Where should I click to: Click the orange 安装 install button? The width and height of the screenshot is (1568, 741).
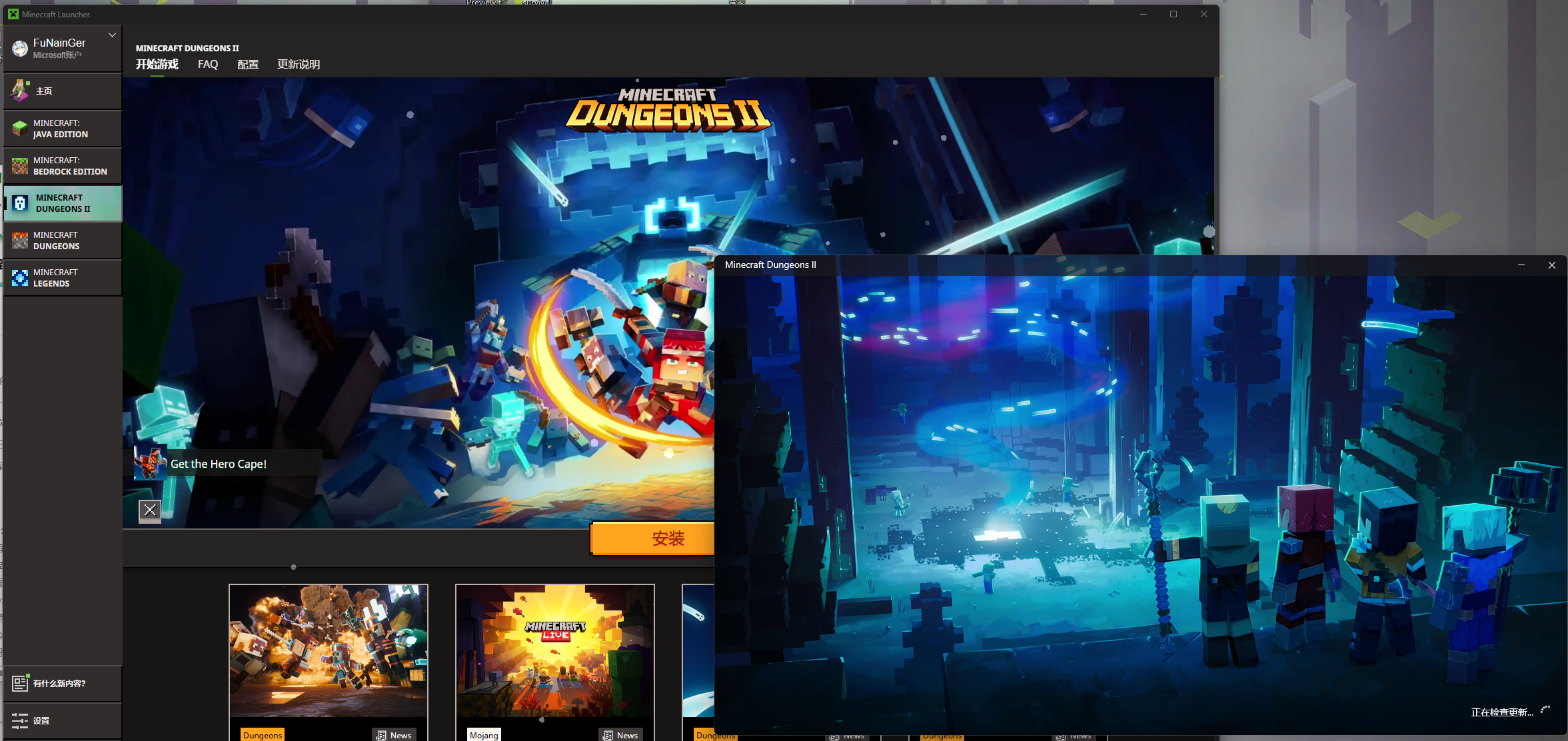point(653,538)
